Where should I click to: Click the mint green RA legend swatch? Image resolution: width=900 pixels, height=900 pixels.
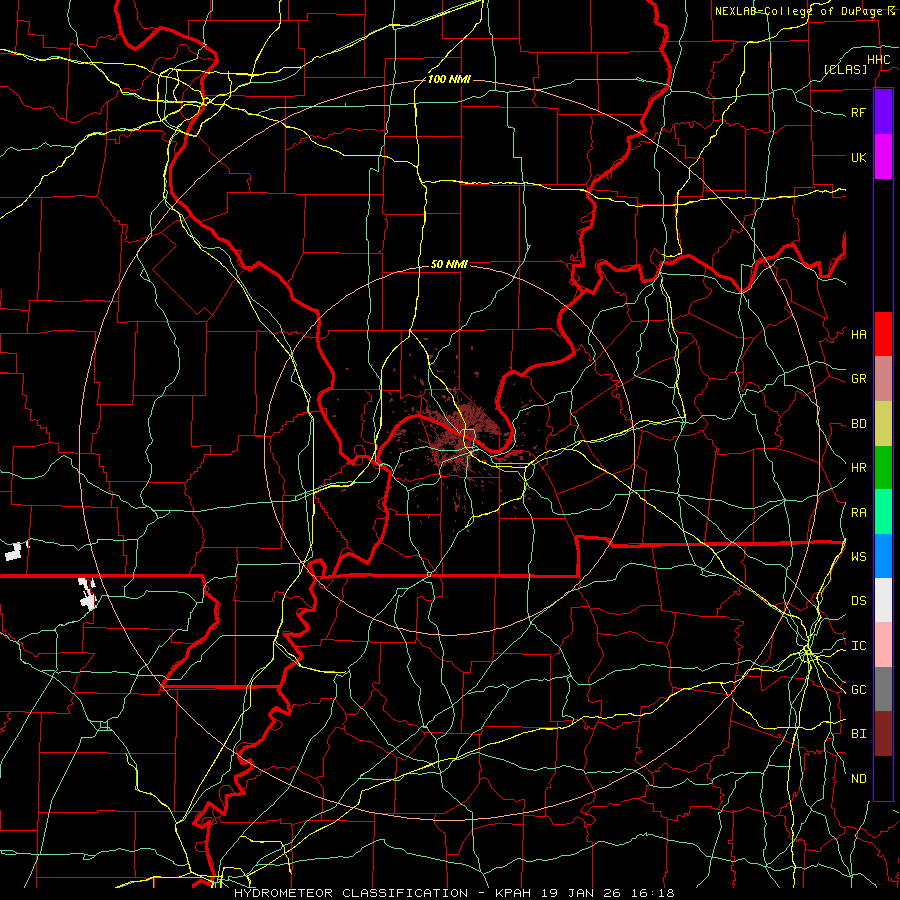coord(883,512)
